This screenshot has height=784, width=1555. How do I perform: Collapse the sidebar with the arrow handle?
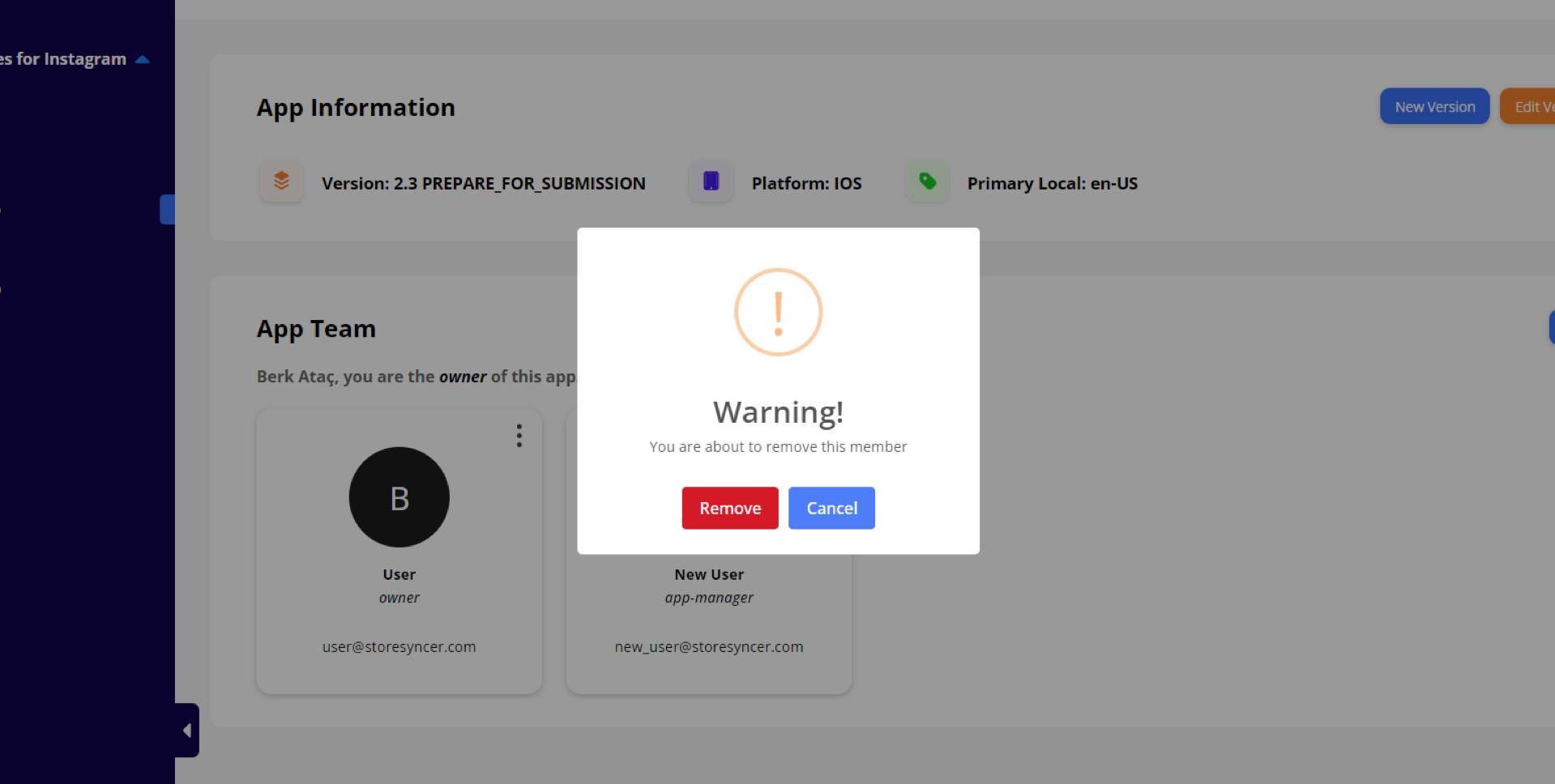click(187, 731)
